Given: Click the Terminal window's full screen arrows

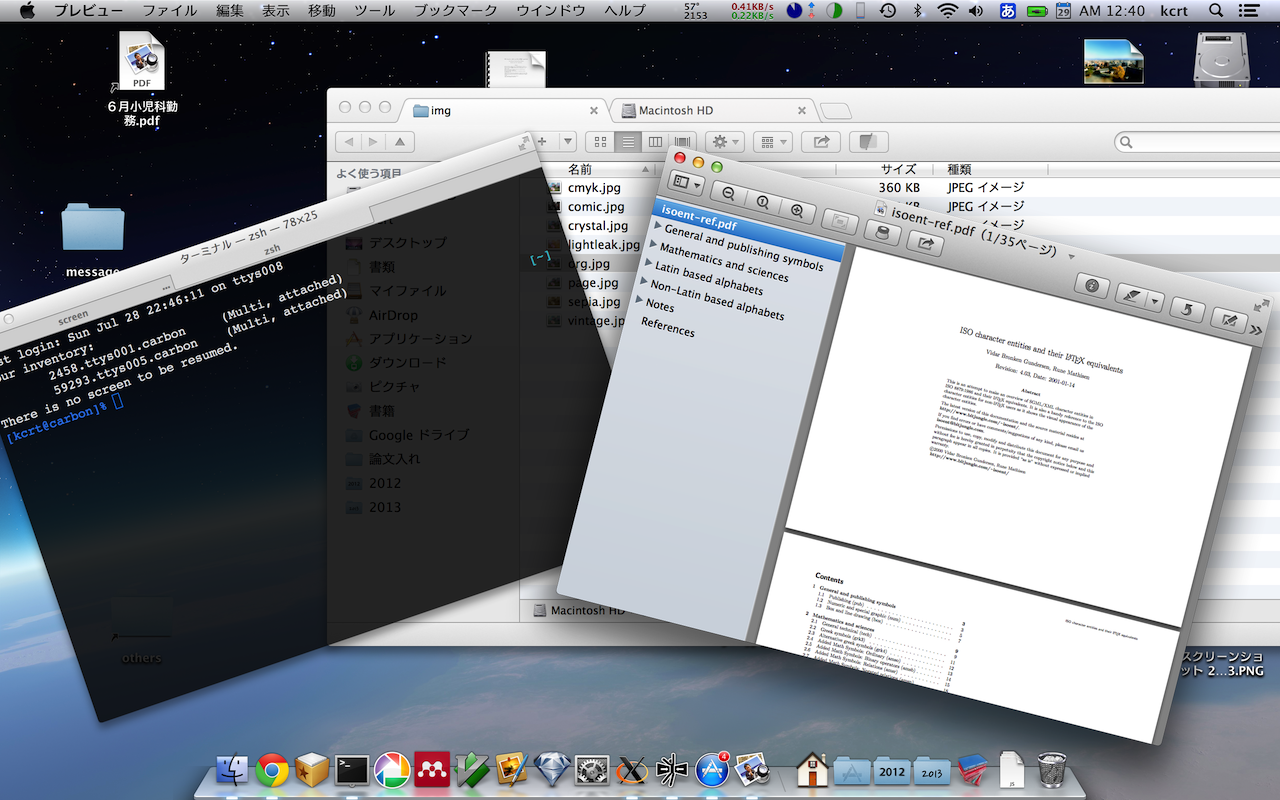Looking at the screenshot, I should point(523,145).
